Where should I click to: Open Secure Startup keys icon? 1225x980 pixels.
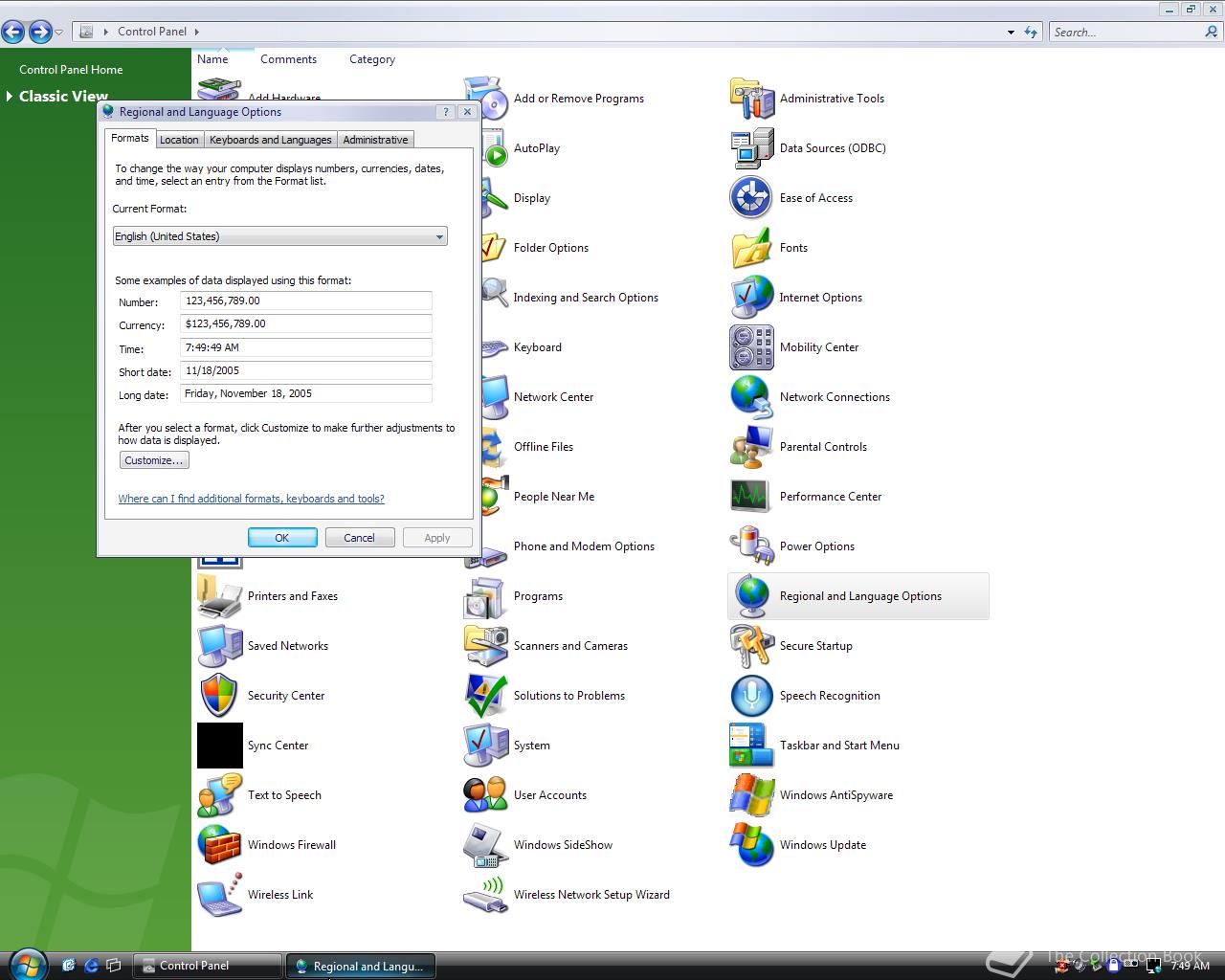tap(752, 646)
